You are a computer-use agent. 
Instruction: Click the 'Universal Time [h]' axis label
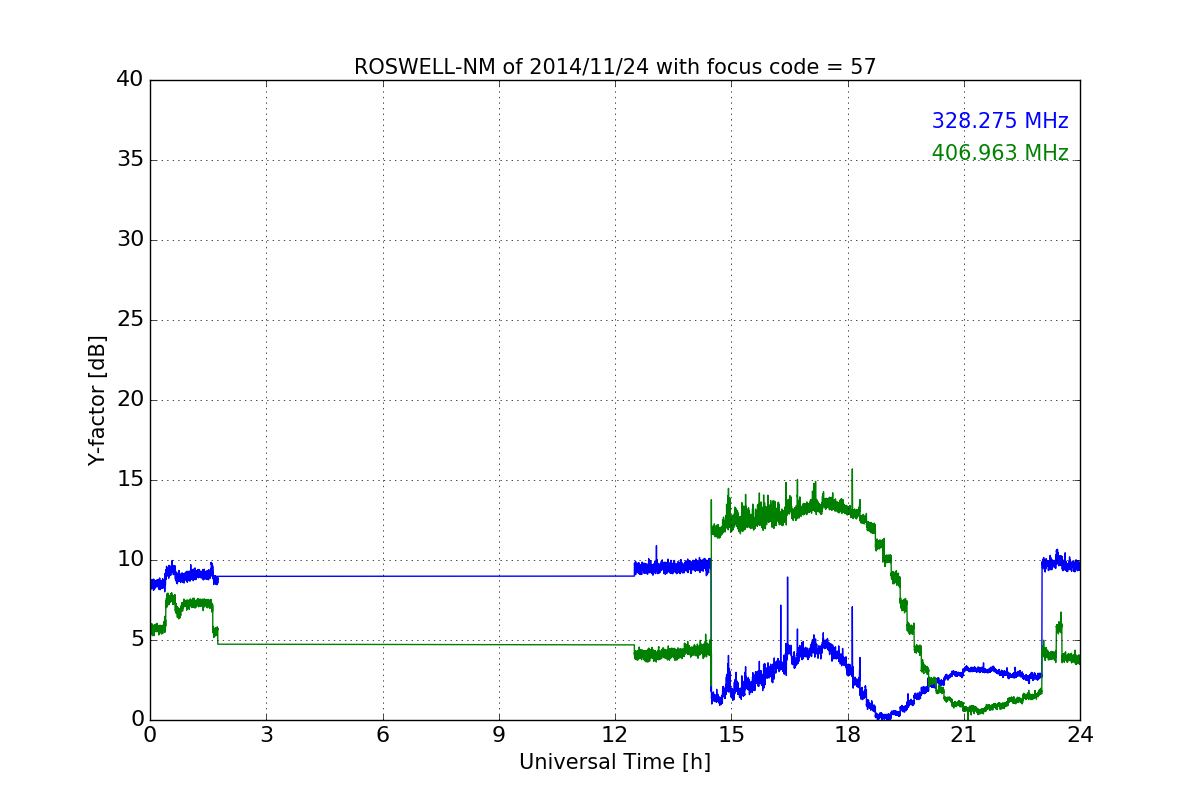click(x=615, y=762)
